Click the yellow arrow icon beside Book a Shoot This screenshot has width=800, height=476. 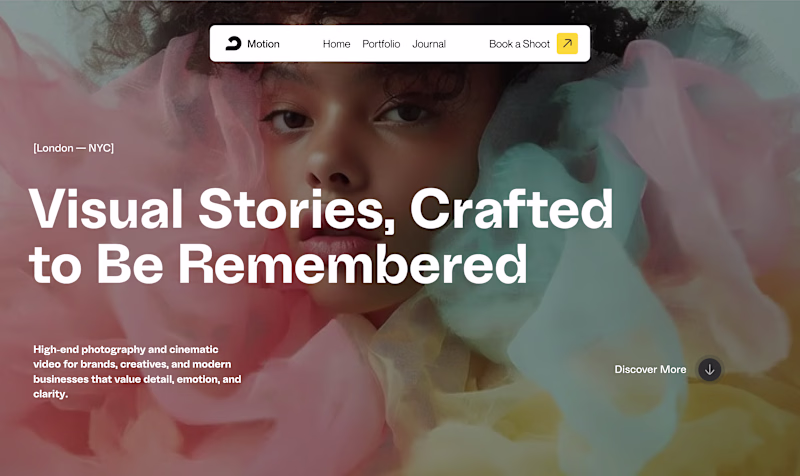click(567, 43)
